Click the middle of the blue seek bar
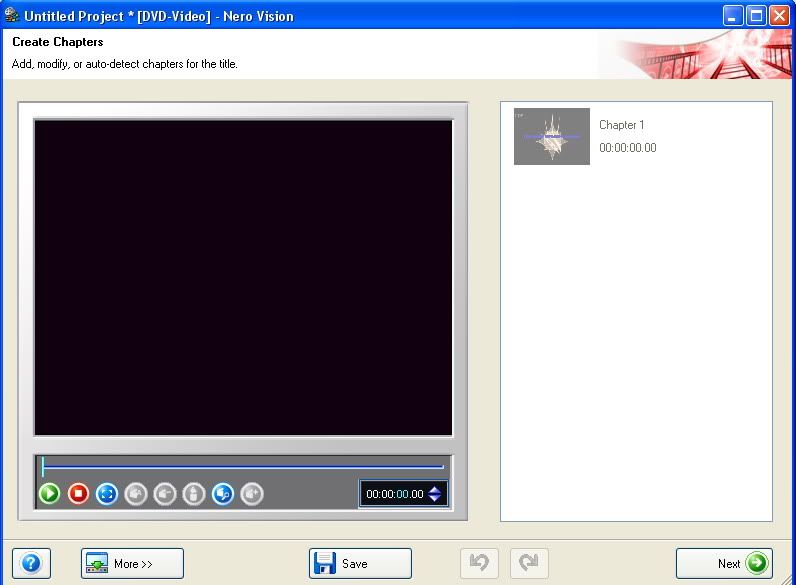 (x=243, y=466)
